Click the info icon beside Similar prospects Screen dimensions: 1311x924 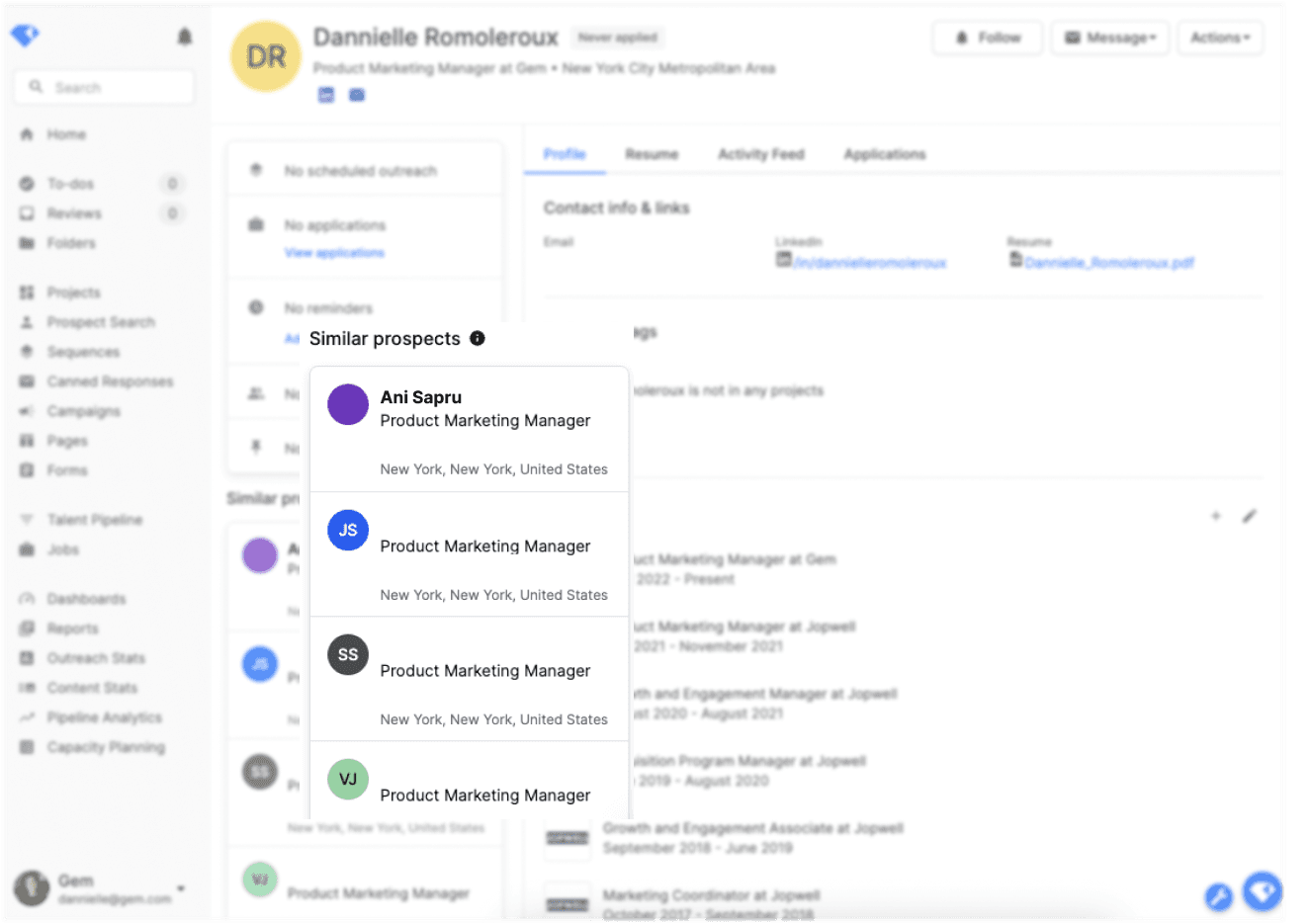coord(478,338)
